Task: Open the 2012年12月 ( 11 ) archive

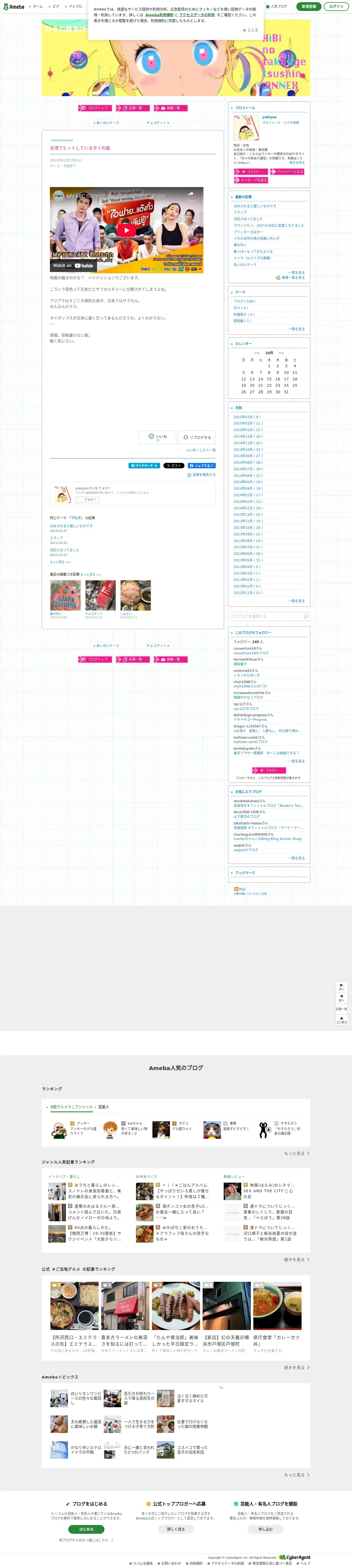Action: coord(248,593)
